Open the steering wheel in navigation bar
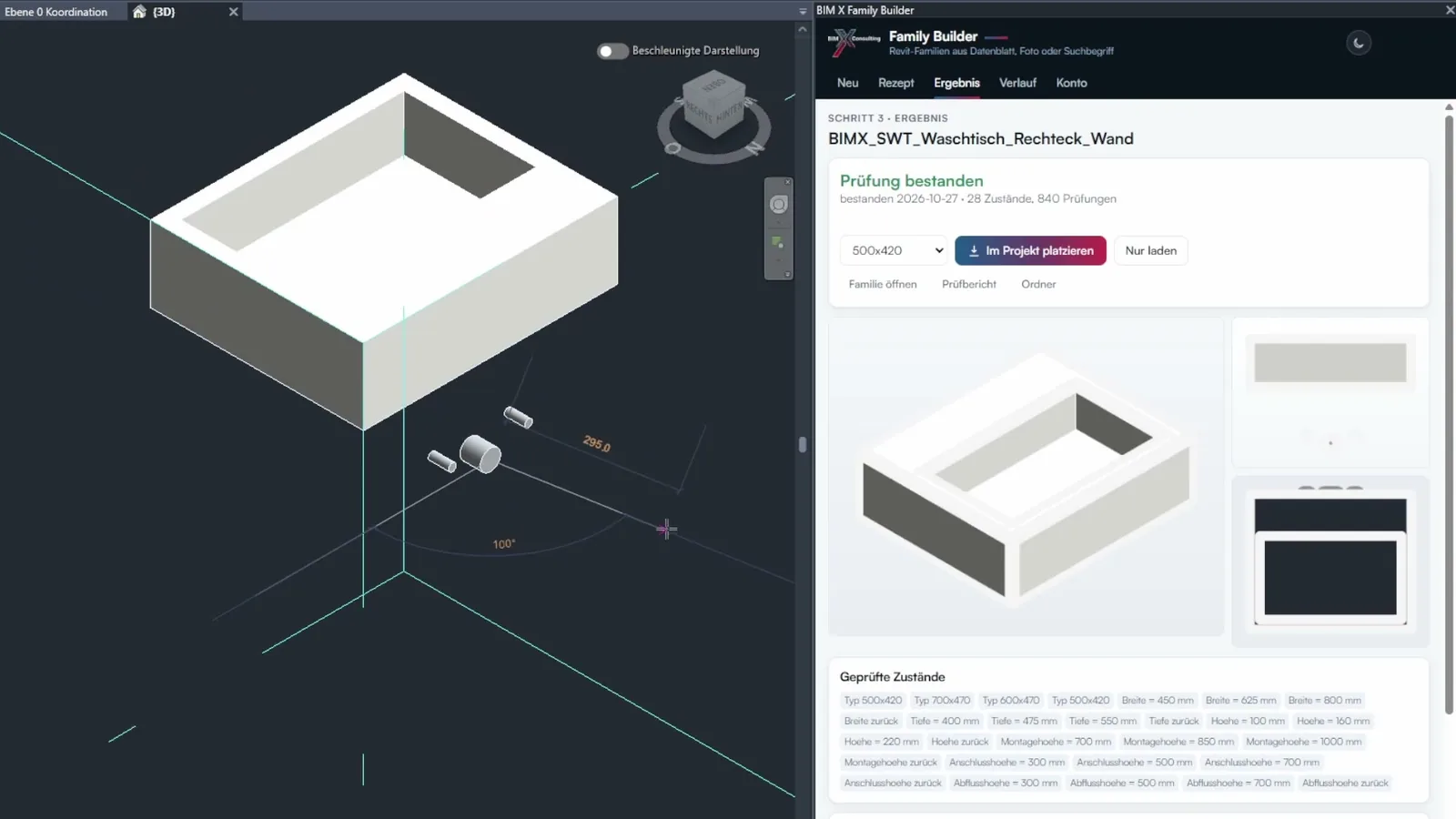The width and height of the screenshot is (1456, 819). 779,205
